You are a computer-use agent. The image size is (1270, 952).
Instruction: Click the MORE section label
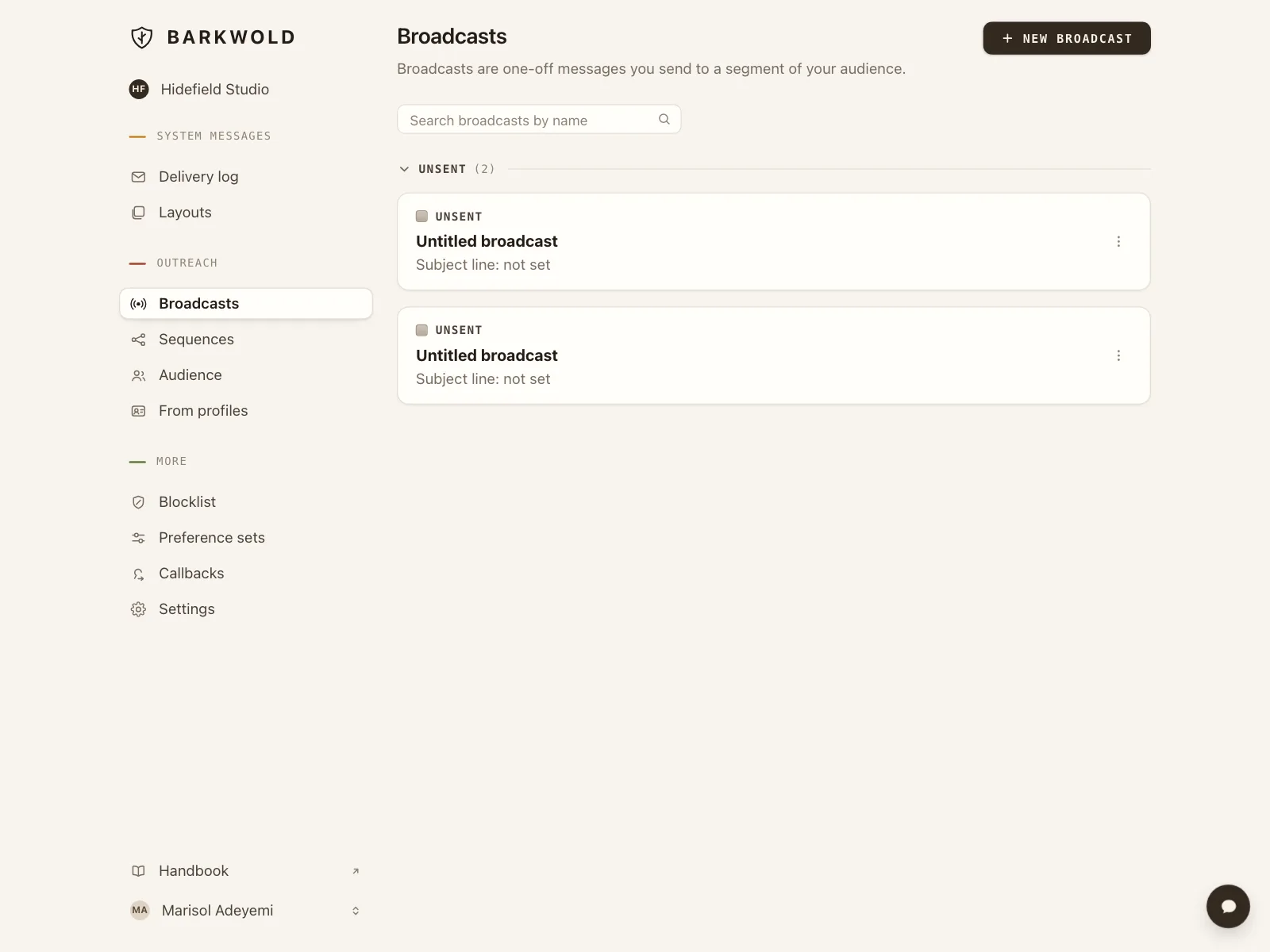point(171,461)
